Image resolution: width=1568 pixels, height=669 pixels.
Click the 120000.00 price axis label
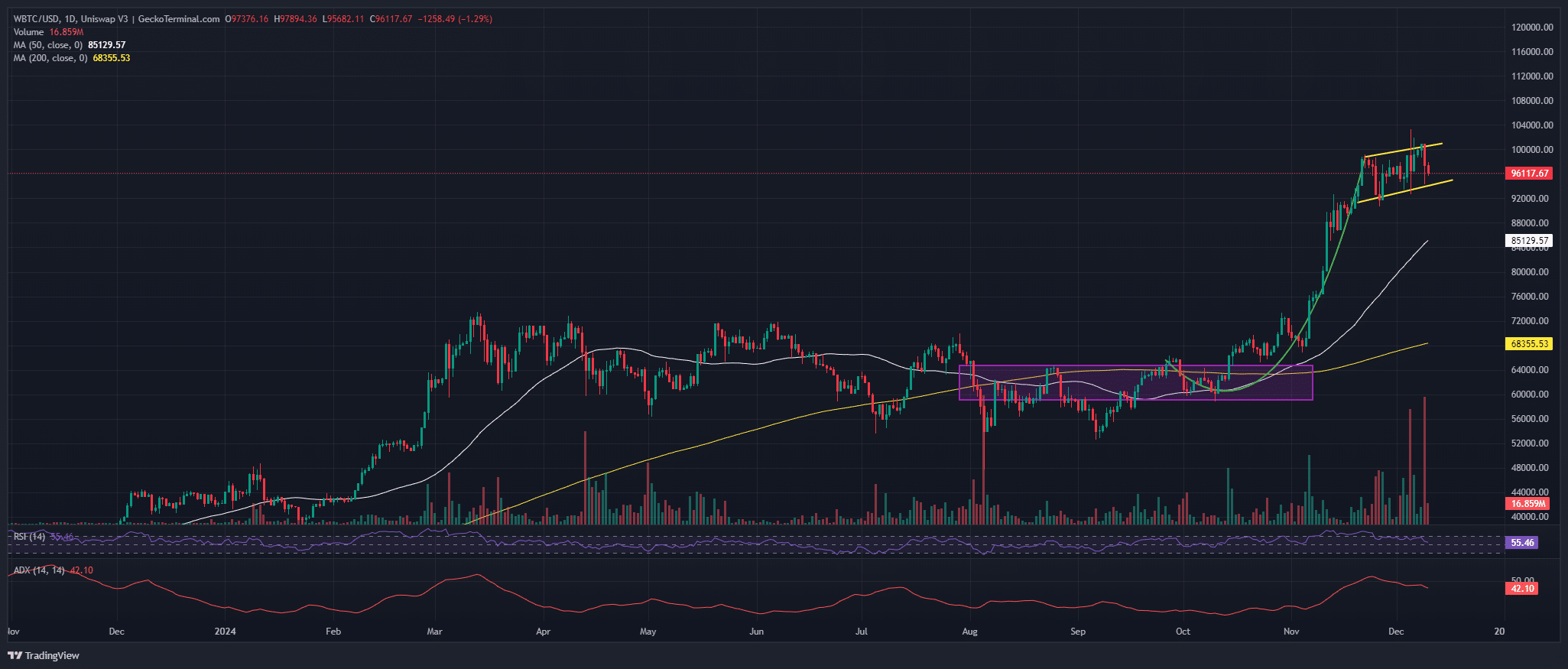(1532, 28)
